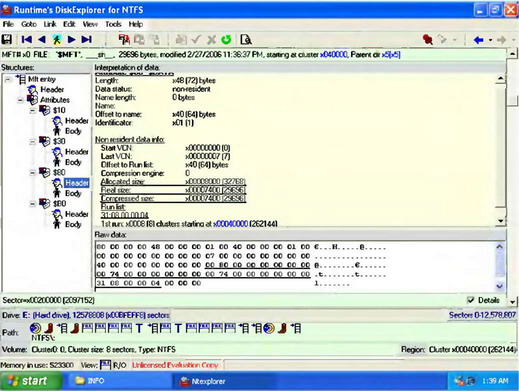Image resolution: width=519 pixels, height=391 pixels.
Task: Click the interpretation pane scroll down arrow
Action: click(x=501, y=220)
